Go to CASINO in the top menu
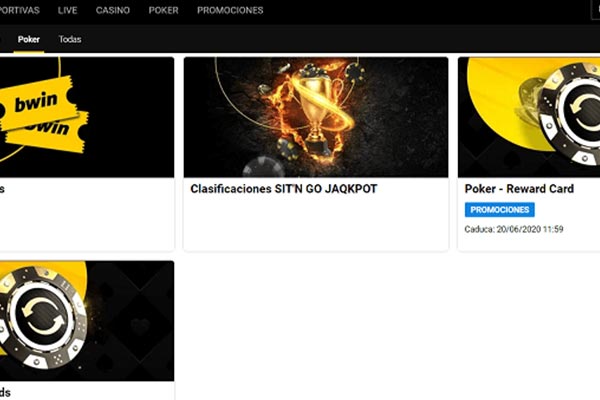 point(112,10)
